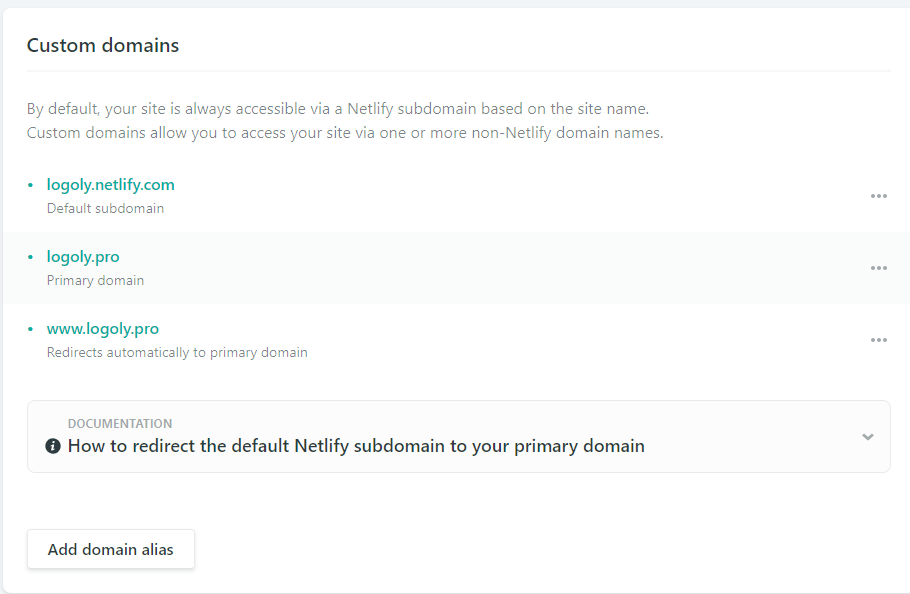Click green bullet beside www.logoly.pro
The width and height of the screenshot is (910, 594).
click(x=31, y=329)
